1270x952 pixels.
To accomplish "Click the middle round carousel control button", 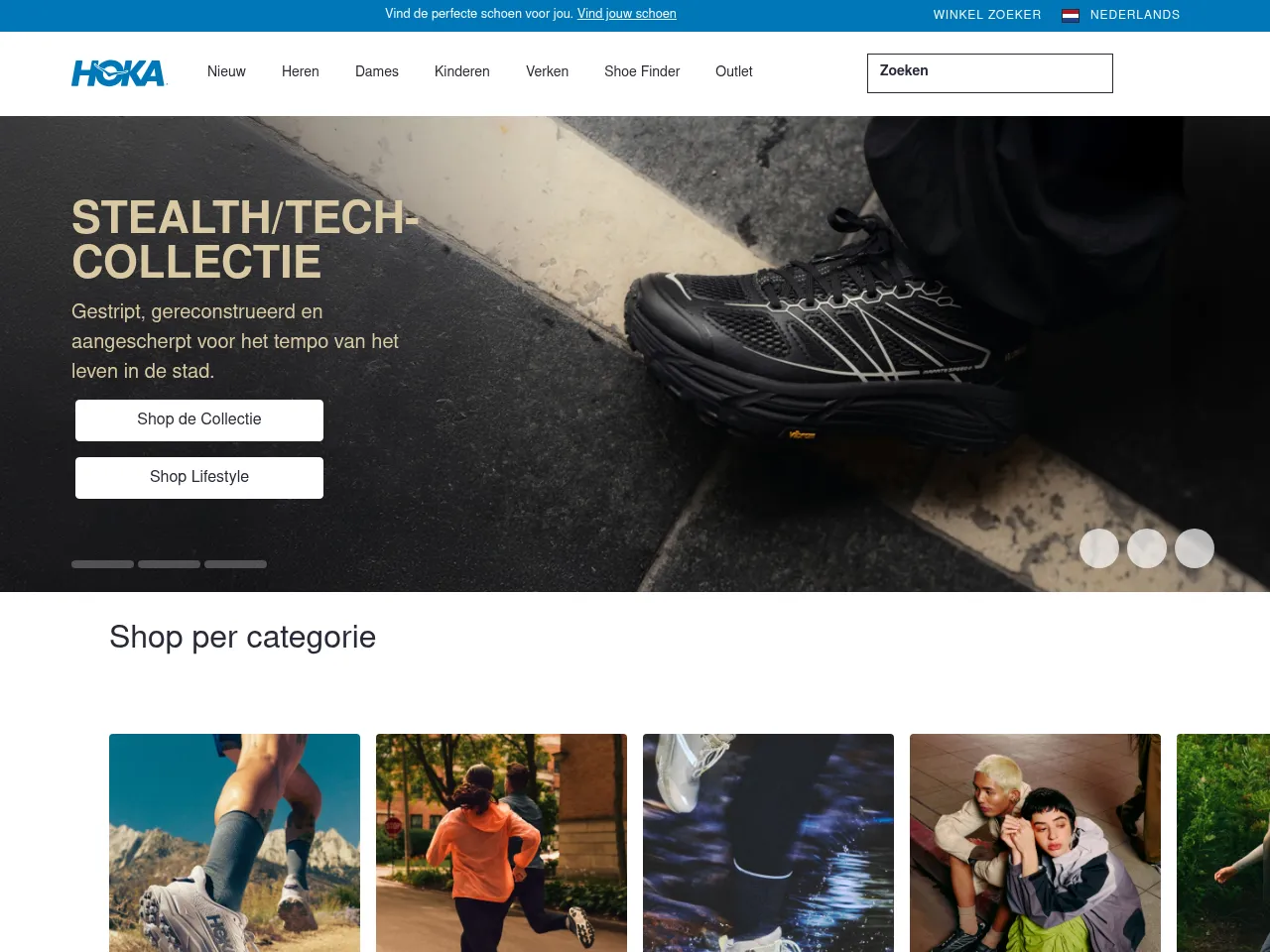I will pos(1147,548).
